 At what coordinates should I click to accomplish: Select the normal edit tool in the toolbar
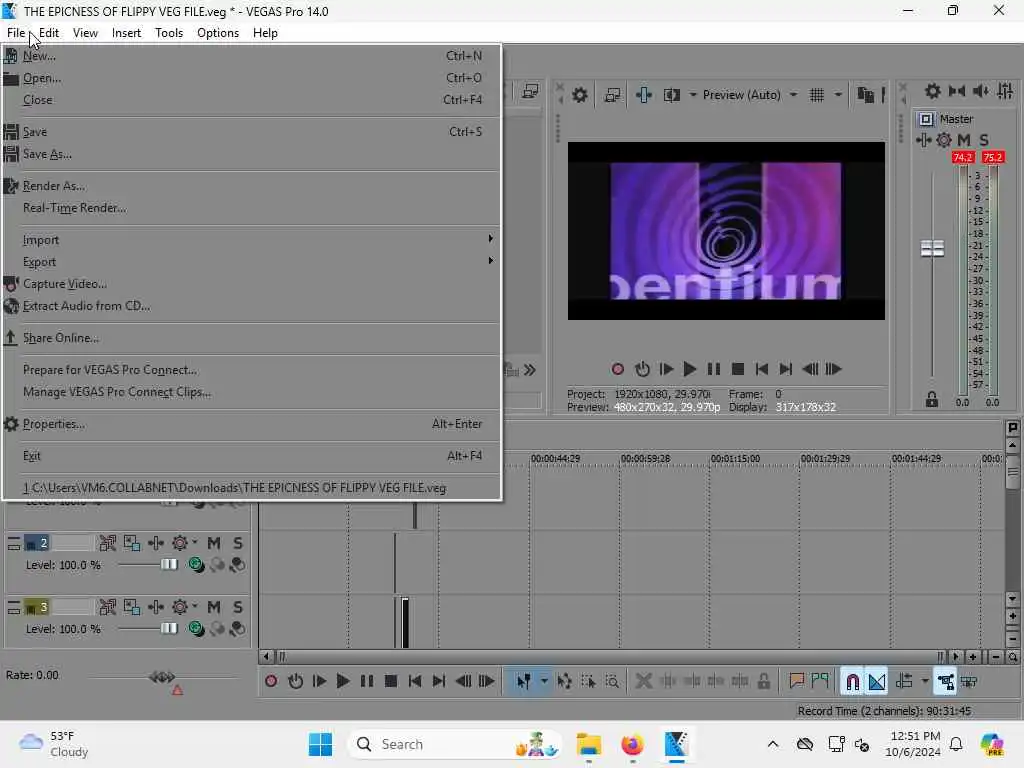point(523,682)
